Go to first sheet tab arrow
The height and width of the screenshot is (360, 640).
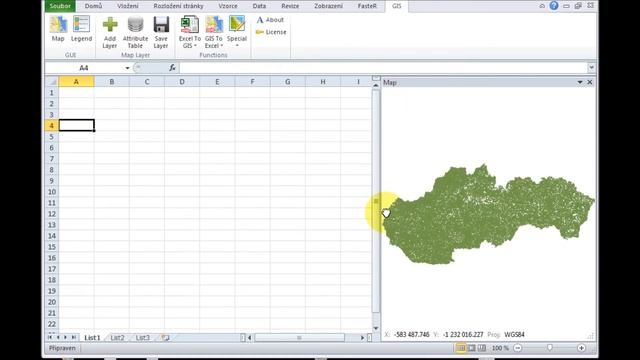50,337
